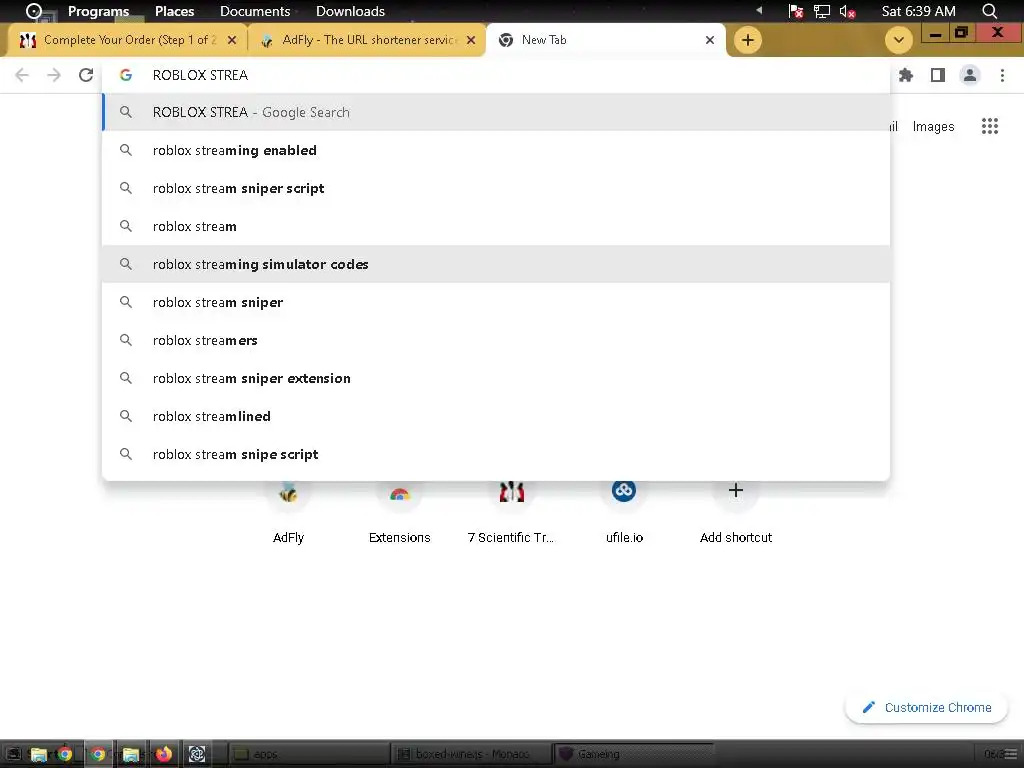Viewport: 1024px width, 768px height.
Task: Select 'roblox streaming simulator codes' suggestion
Action: point(496,264)
